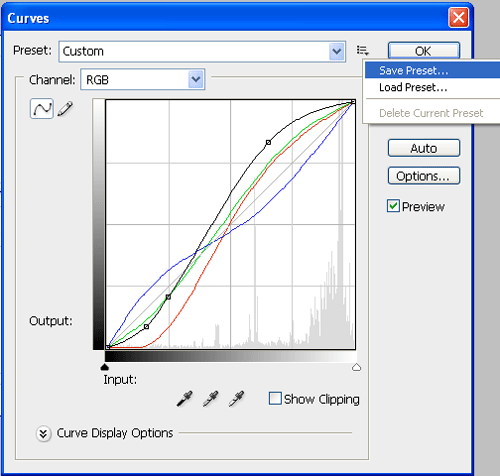Choose Load Preset... from the menu

click(x=432, y=87)
